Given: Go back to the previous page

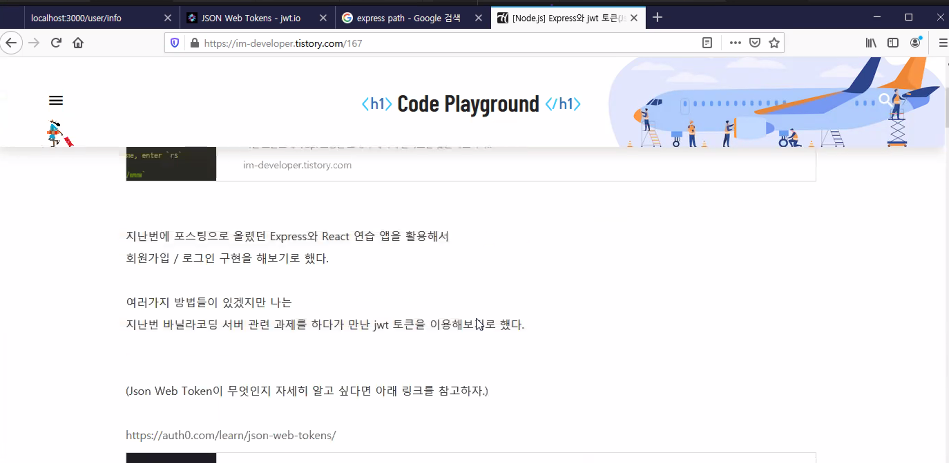Looking at the screenshot, I should (x=11, y=43).
